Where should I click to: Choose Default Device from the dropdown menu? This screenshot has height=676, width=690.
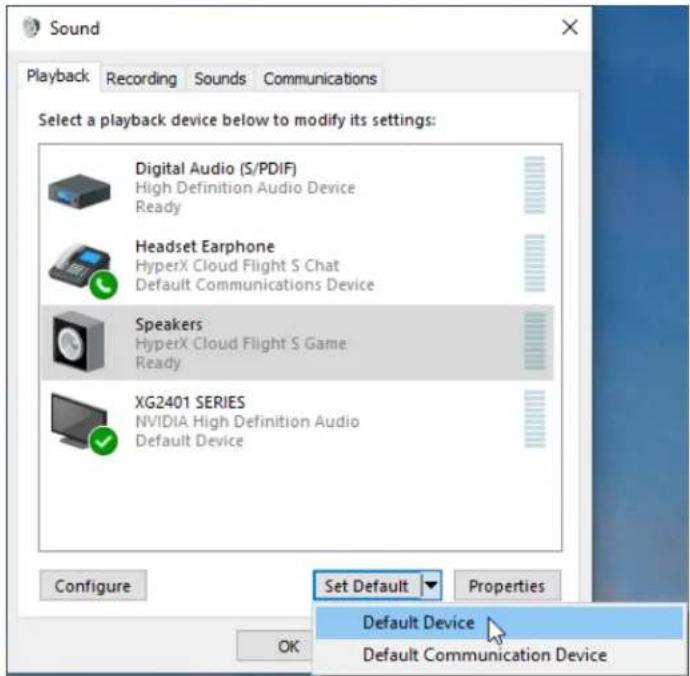499,623
